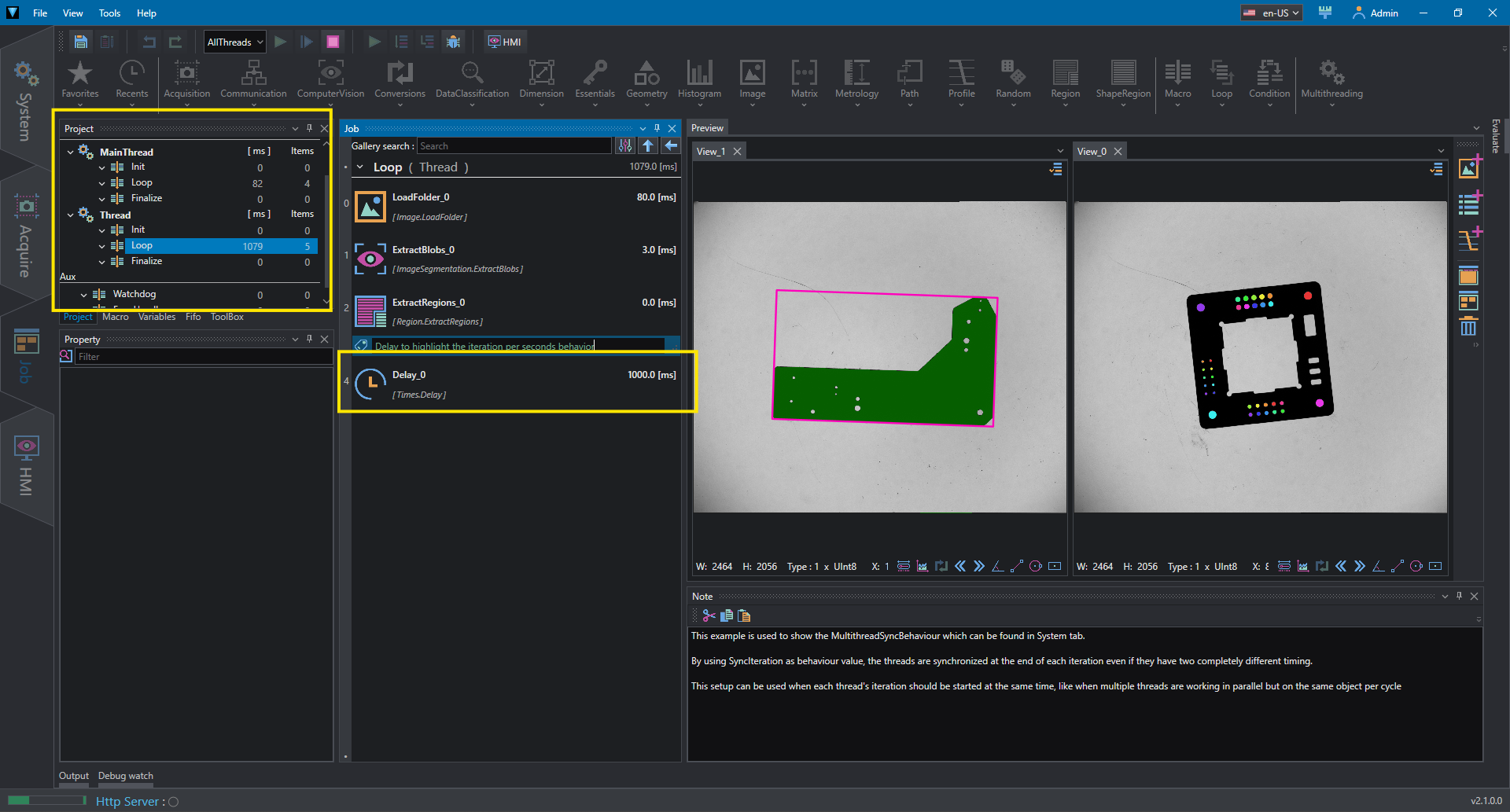This screenshot has width=1510, height=812.
Task: Open the Metrology tool category
Action: (x=856, y=80)
